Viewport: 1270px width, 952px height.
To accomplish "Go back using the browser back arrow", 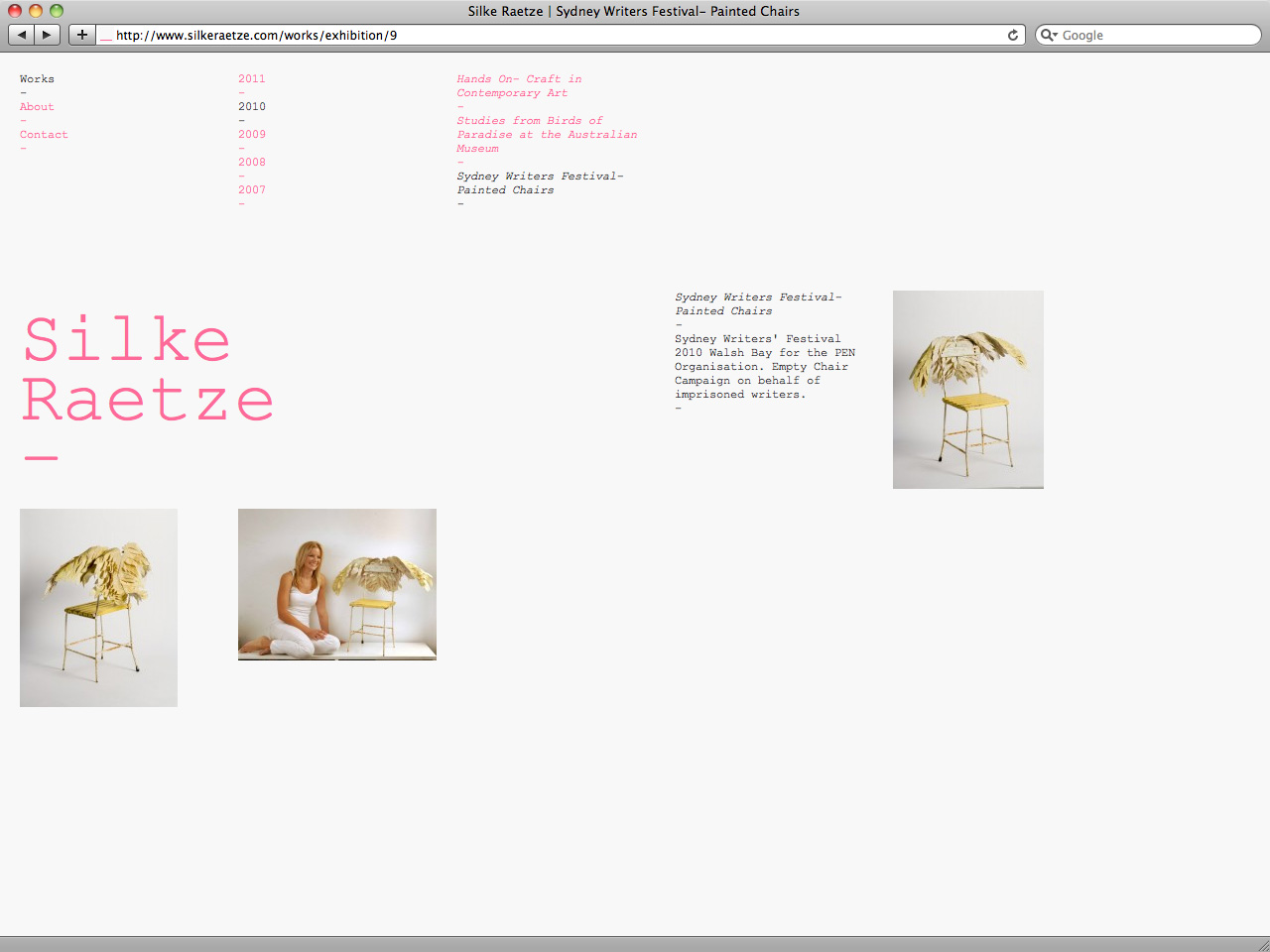I will [x=21, y=35].
